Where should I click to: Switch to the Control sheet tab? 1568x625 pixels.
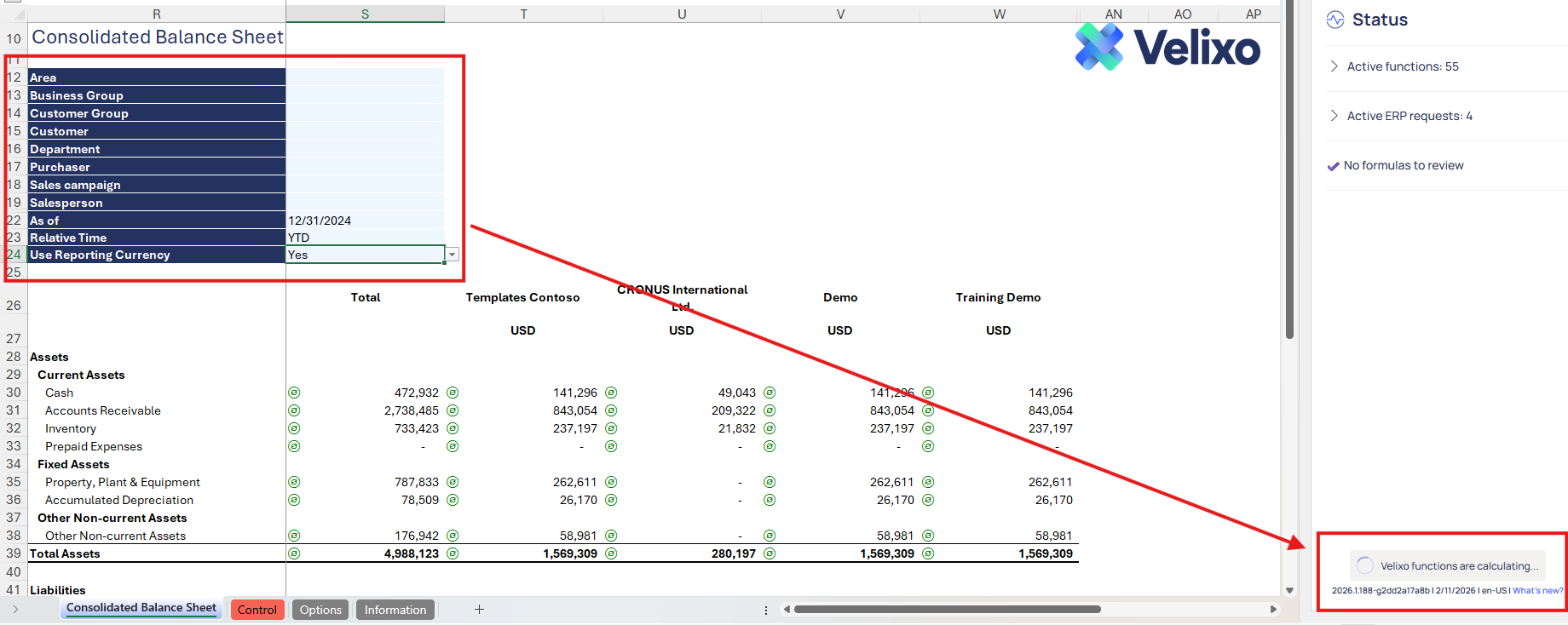(x=257, y=610)
